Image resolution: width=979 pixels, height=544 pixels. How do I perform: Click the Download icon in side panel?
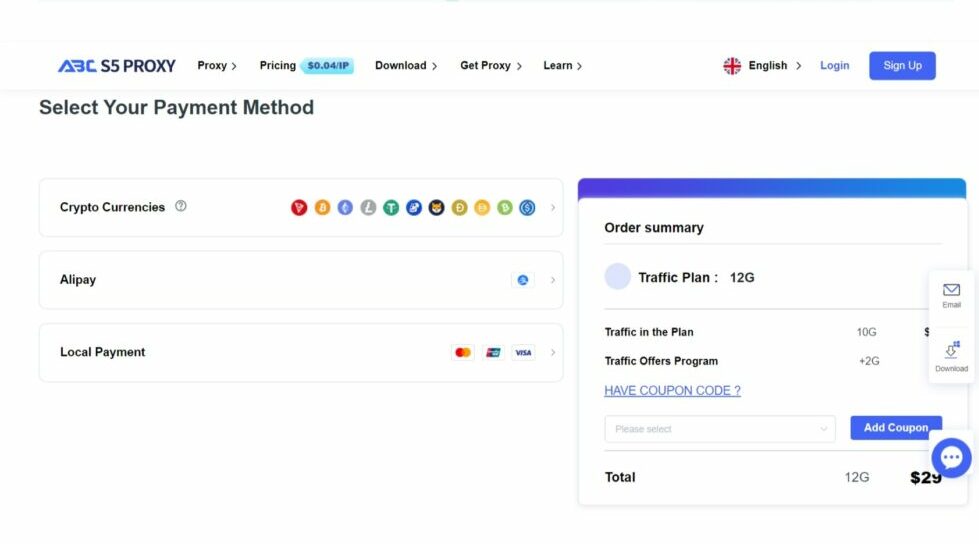(951, 350)
